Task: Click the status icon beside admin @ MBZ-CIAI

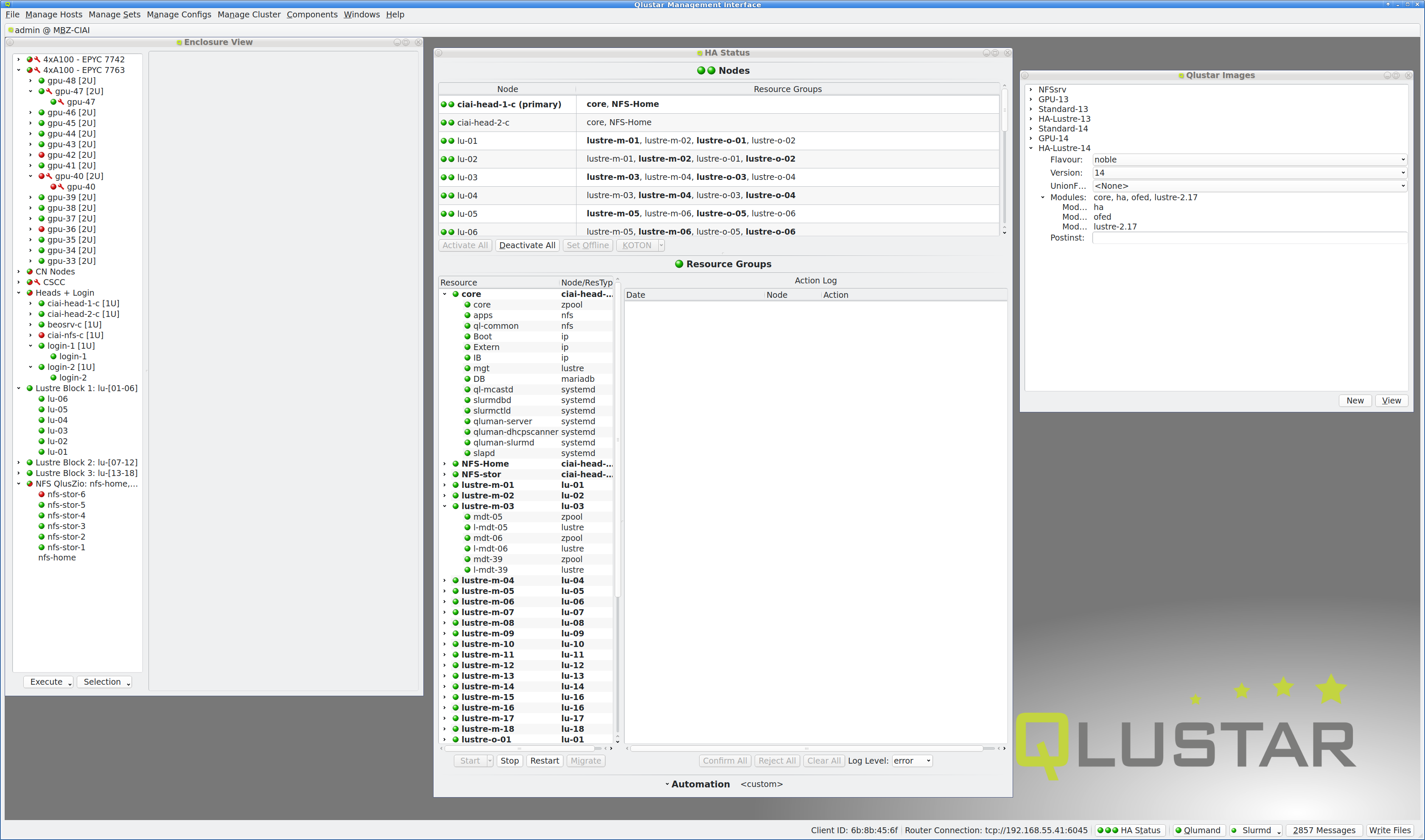Action: [x=11, y=30]
